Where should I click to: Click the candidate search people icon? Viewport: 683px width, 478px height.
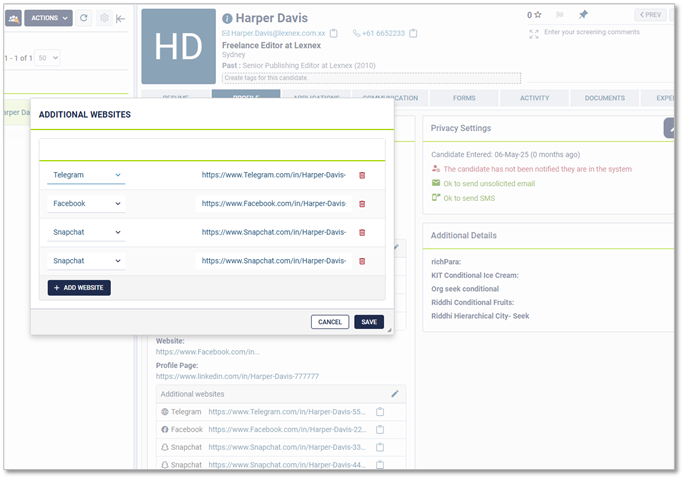pos(14,18)
